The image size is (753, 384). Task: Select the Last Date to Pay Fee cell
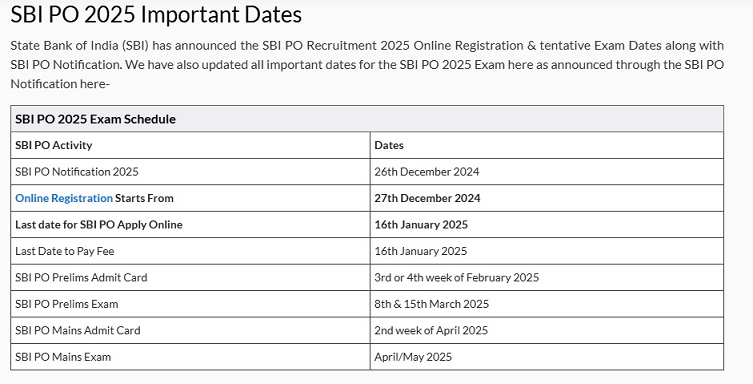pyautogui.click(x=190, y=251)
